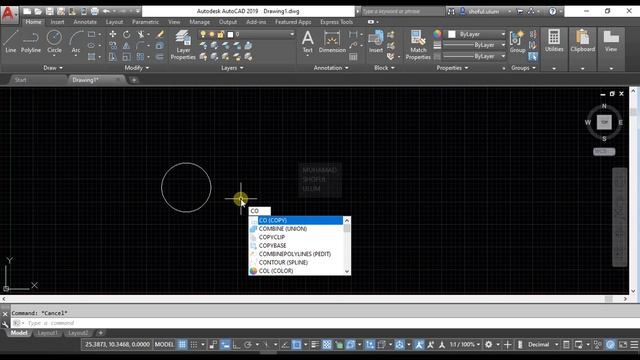
Task: Select the Dimension tool
Action: tap(332, 42)
